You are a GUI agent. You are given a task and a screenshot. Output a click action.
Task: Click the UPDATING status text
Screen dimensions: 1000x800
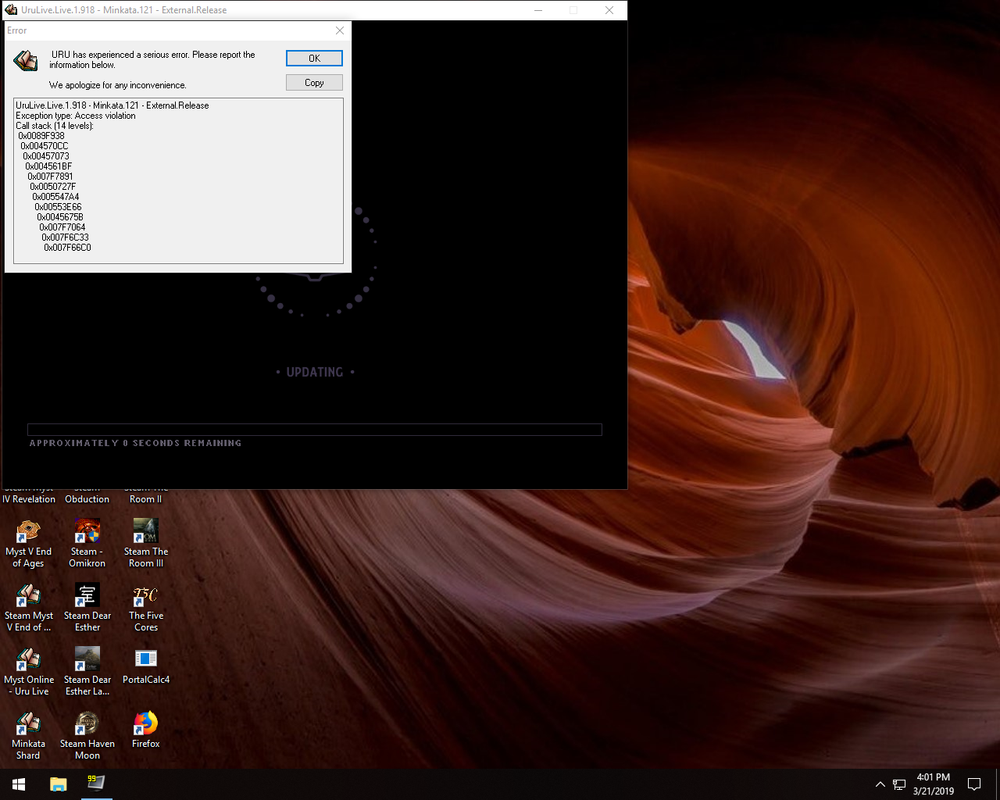click(314, 372)
